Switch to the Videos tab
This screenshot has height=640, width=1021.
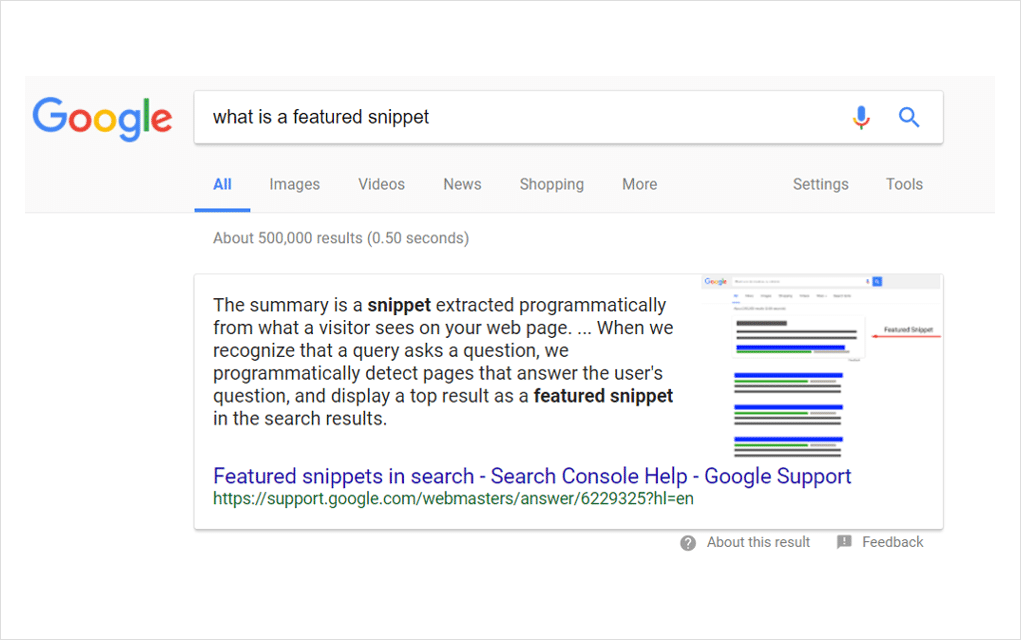[x=382, y=184]
